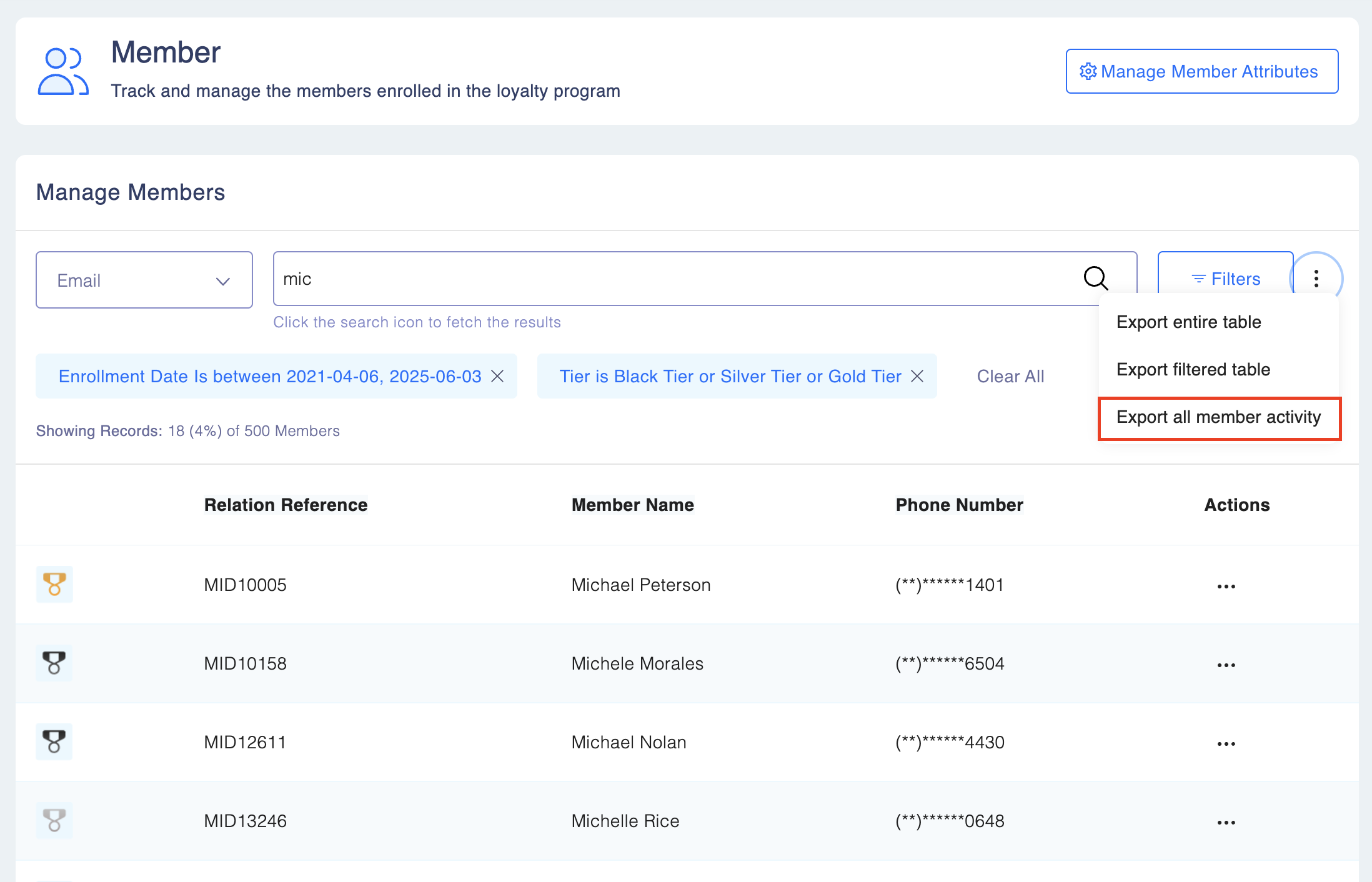Click the black tier trophy for MID10158
This screenshot has height=882, width=1372.
click(54, 663)
